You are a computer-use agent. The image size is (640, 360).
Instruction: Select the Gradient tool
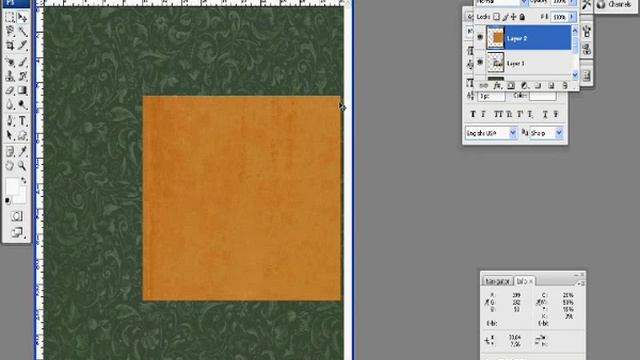[22, 90]
